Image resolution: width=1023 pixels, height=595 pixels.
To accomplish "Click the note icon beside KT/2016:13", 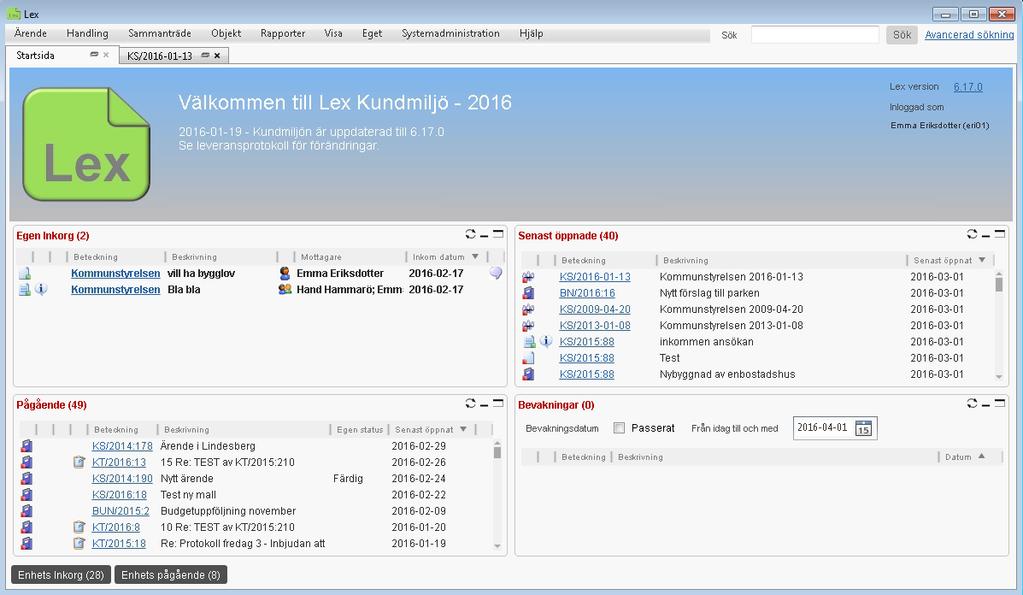I will tap(79, 462).
